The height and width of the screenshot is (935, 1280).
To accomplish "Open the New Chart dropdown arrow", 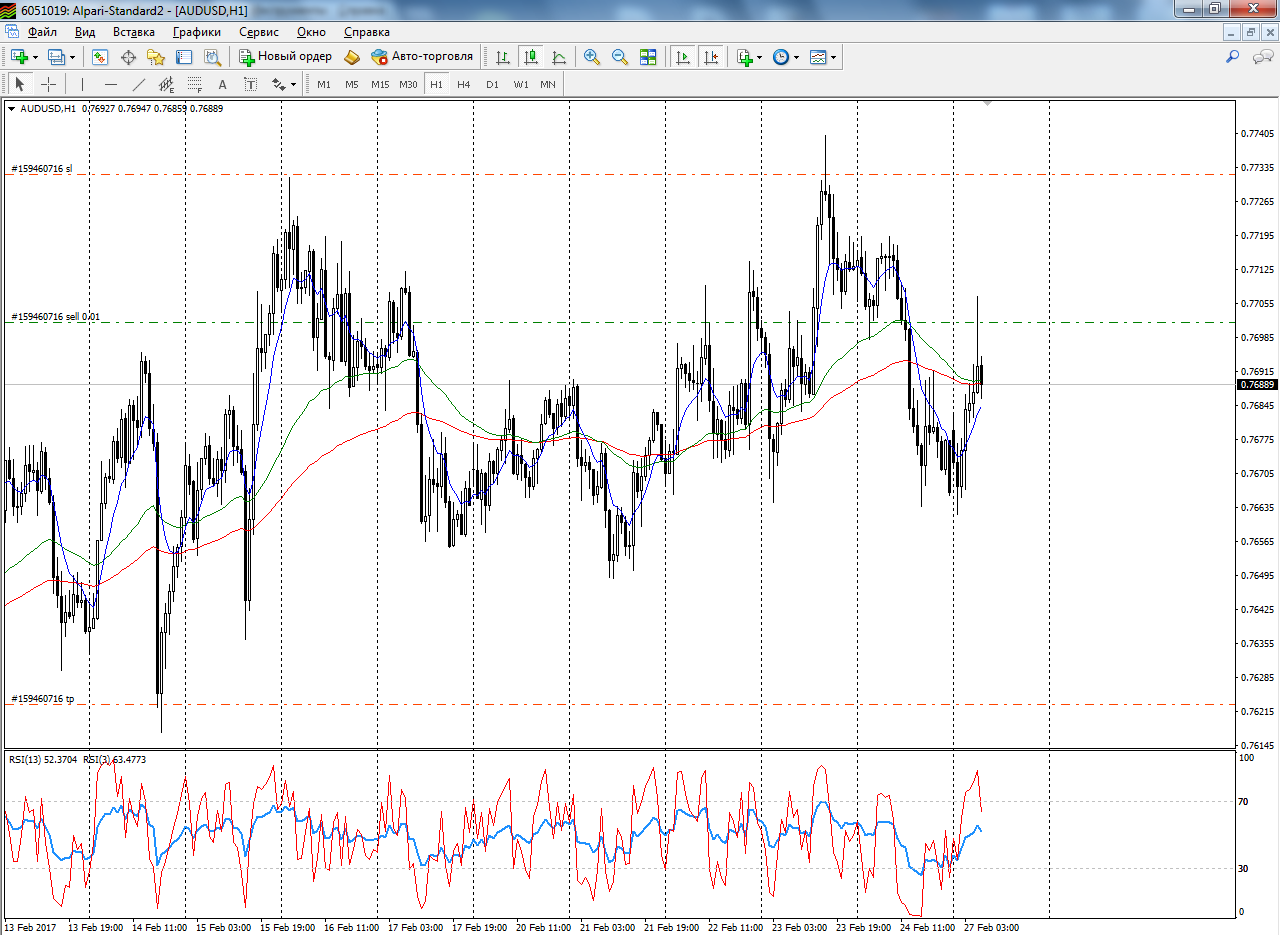I will 35,57.
